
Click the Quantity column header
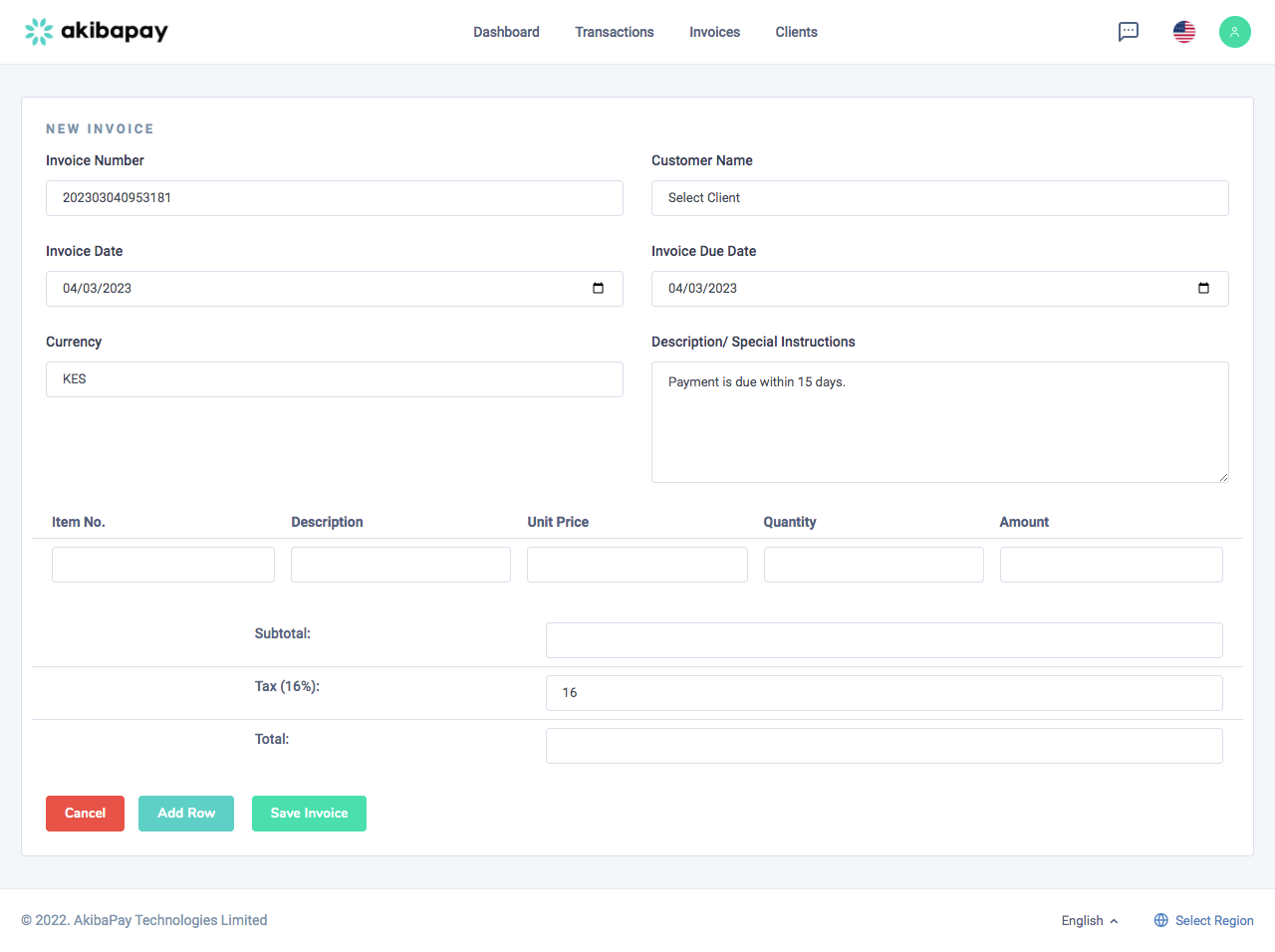tap(790, 522)
